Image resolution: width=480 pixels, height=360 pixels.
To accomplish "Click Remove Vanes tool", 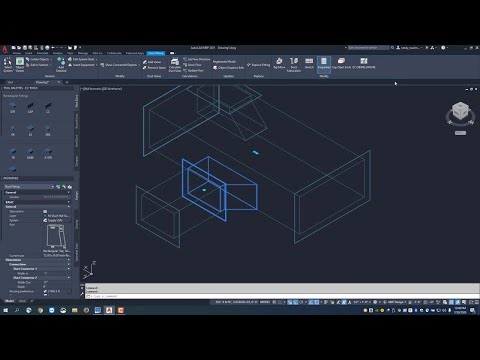I will 154,68.
